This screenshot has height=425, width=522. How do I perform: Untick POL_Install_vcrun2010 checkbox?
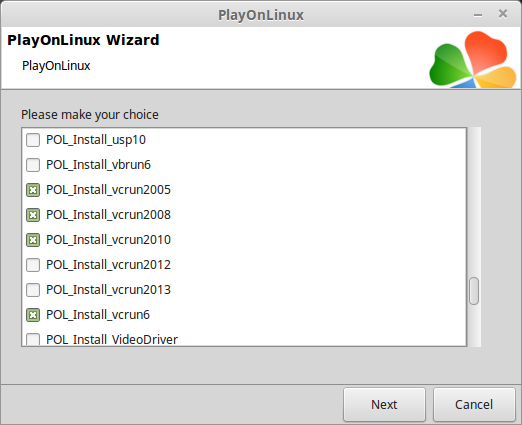coord(33,240)
